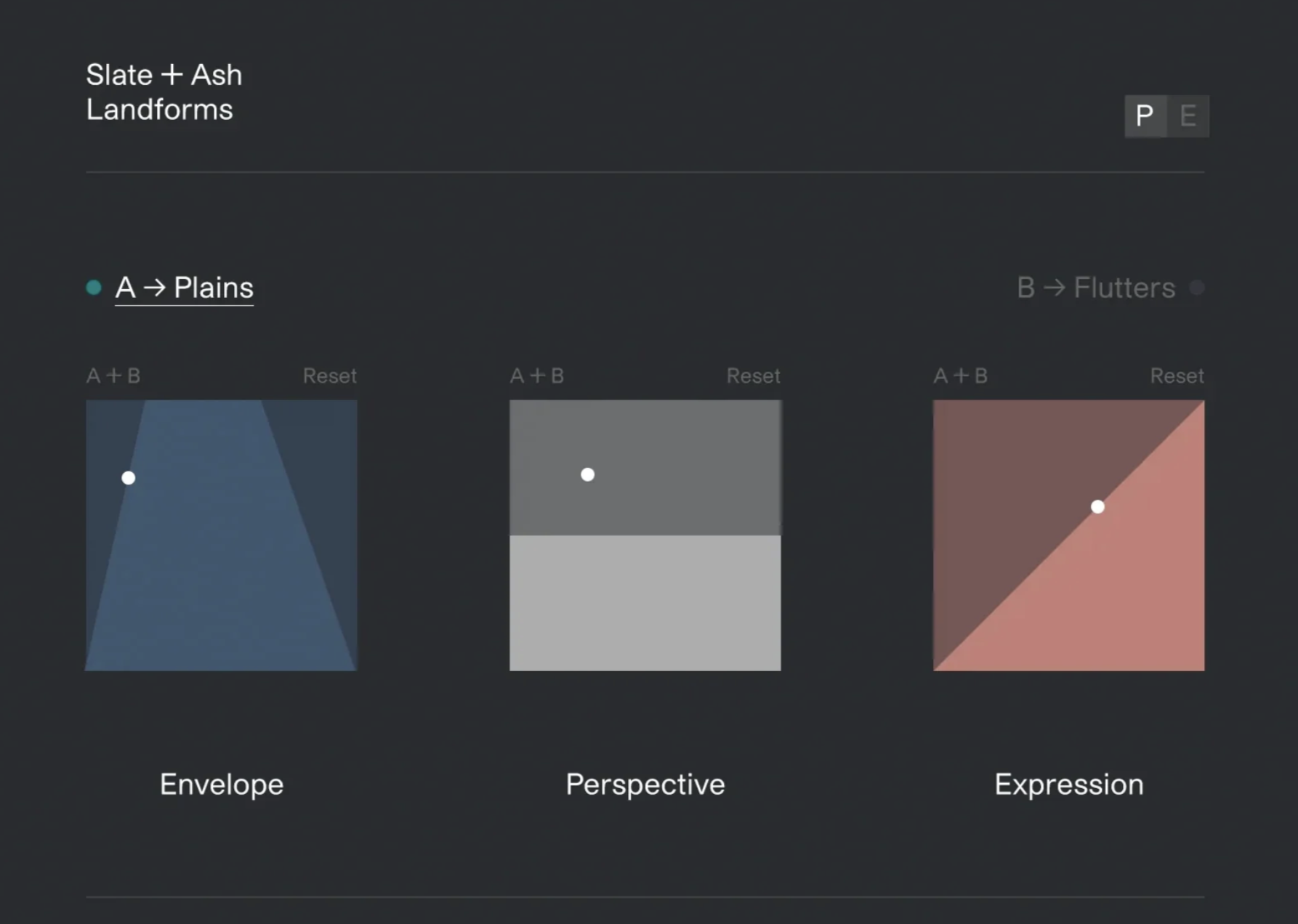Toggle the teal layer A indicator dot
The image size is (1298, 924).
coord(94,288)
